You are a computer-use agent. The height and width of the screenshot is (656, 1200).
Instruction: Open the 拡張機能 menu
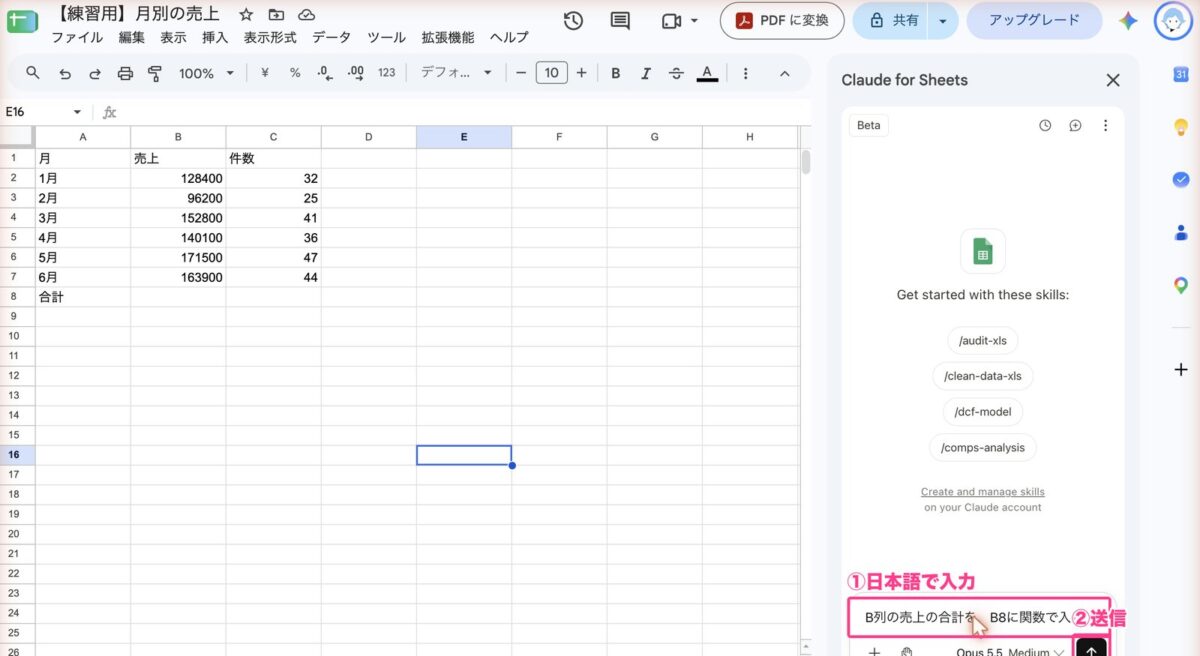(x=448, y=37)
